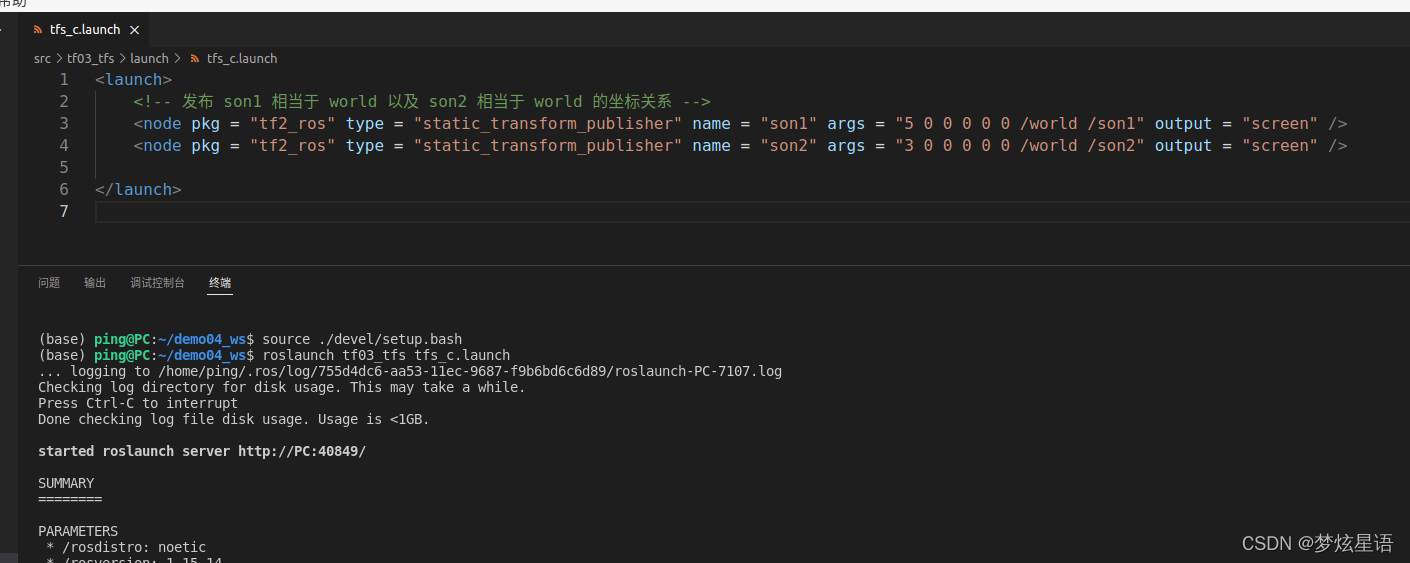Click "tf2_ros" pkg value on line 3
1410x563 pixels.
pos(291,124)
